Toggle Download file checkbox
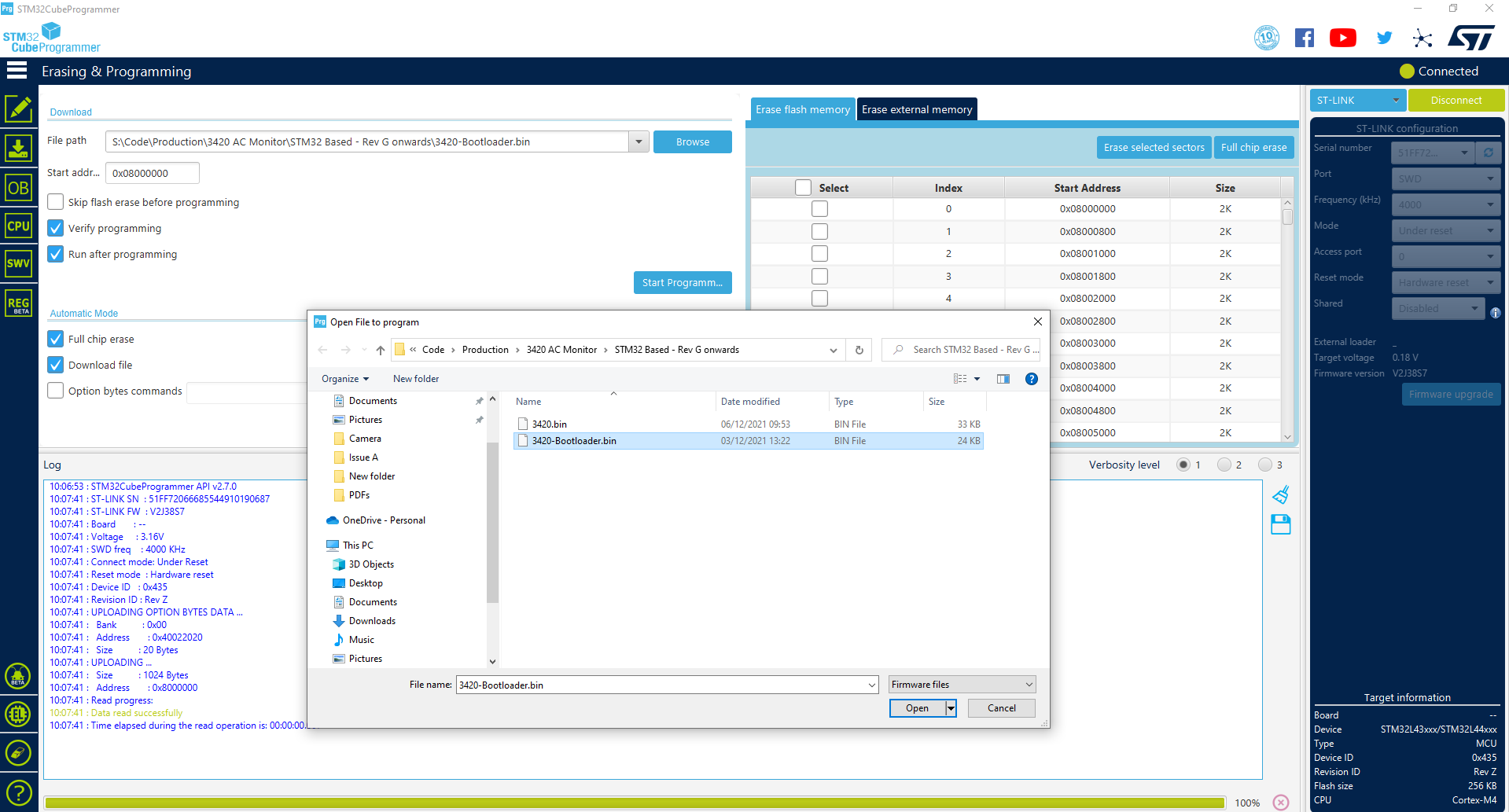1509x812 pixels. point(55,365)
